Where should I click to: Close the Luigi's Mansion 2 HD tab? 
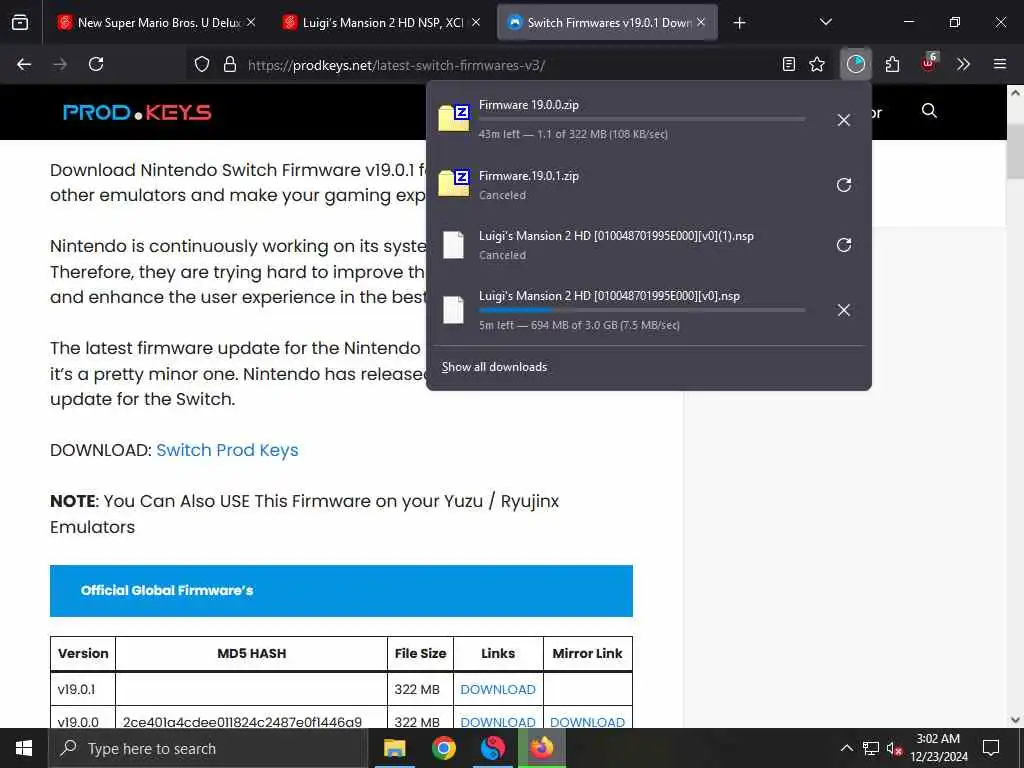tap(476, 22)
